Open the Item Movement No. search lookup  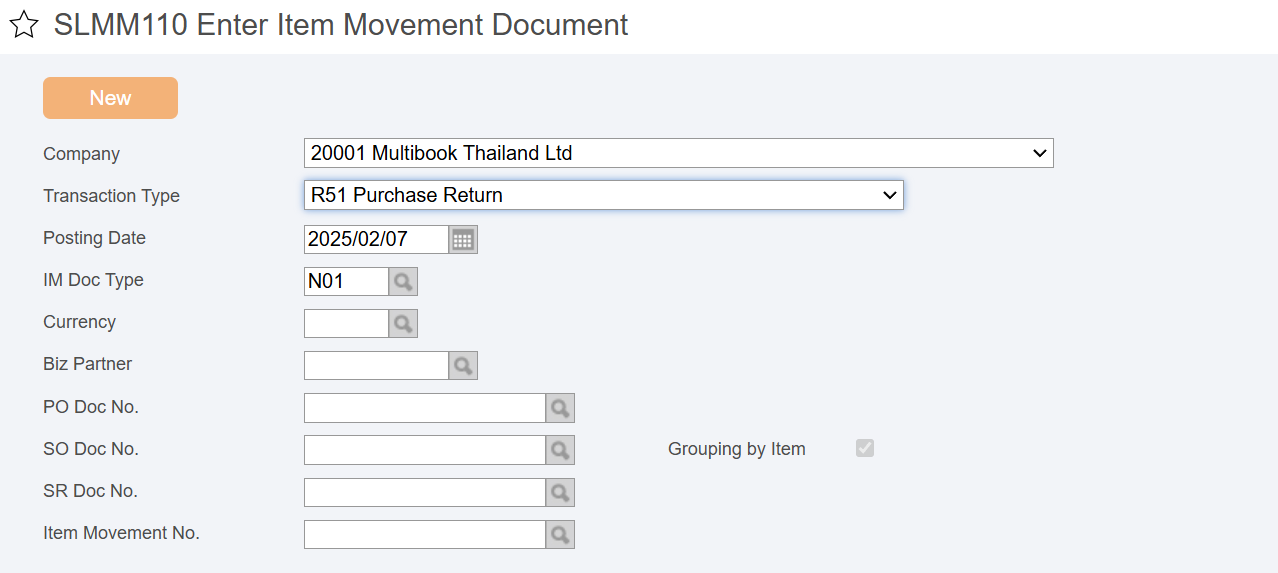[x=560, y=534]
